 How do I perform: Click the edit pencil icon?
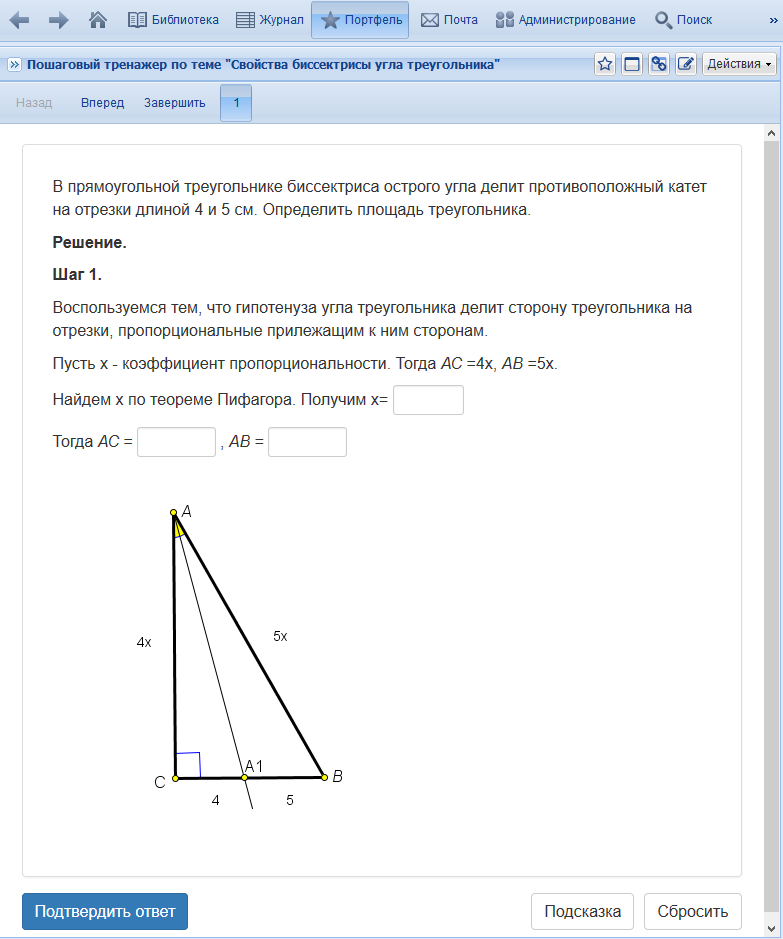point(685,63)
